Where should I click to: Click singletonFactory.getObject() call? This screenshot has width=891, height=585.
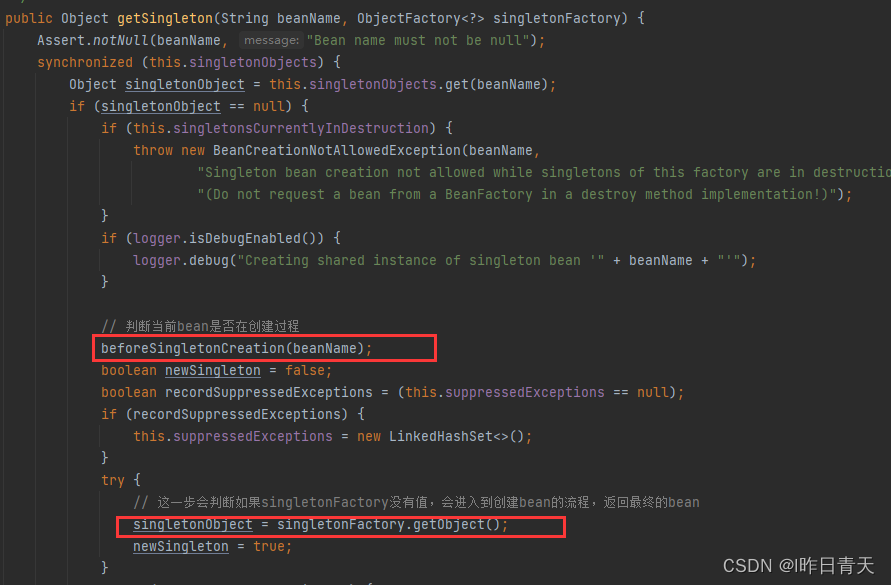[389, 524]
